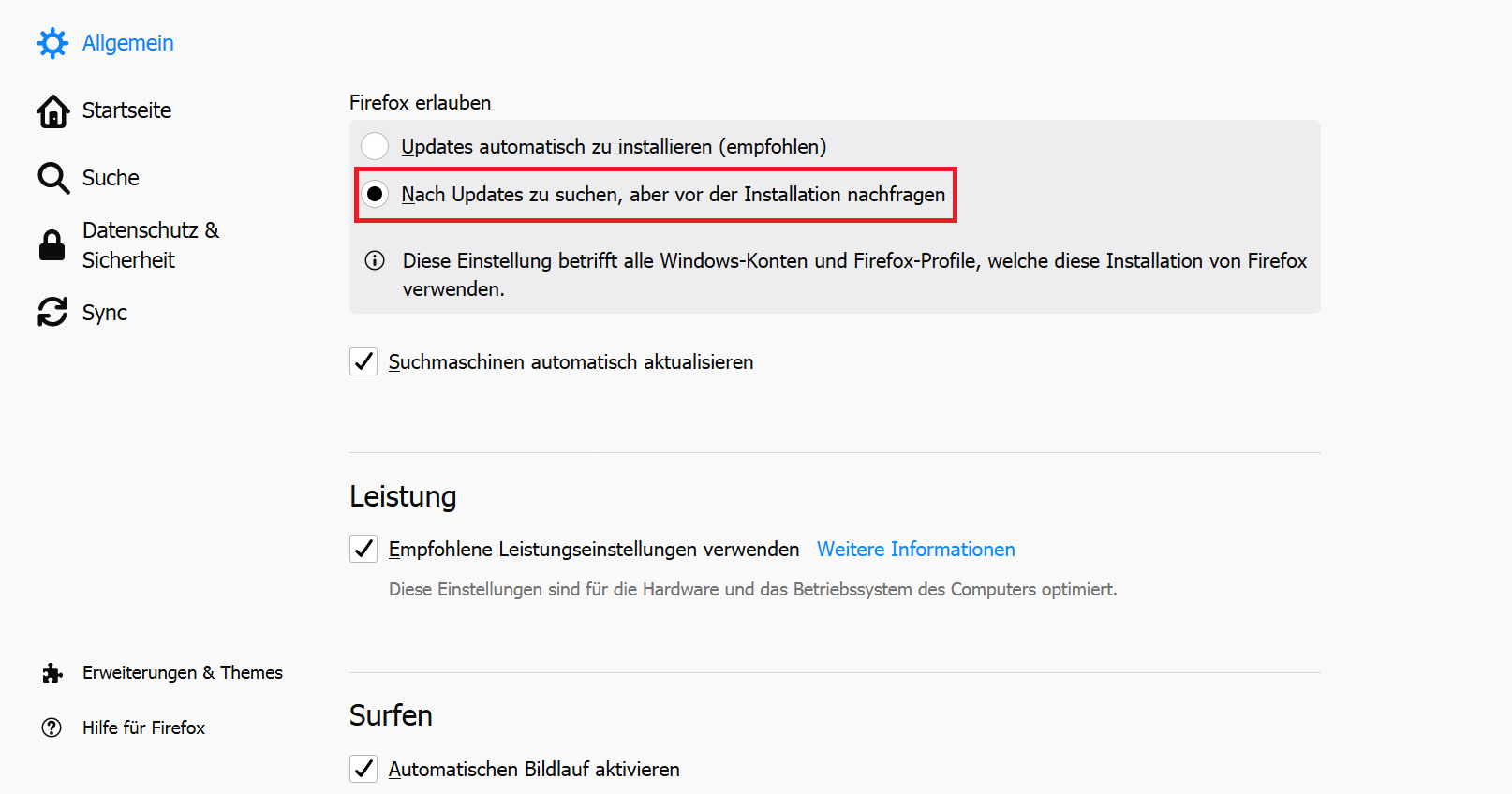Toggle Empfohlene Leistungseinstellungen verwenden checkbox
Image resolution: width=1512 pixels, height=794 pixels.
coord(363,549)
